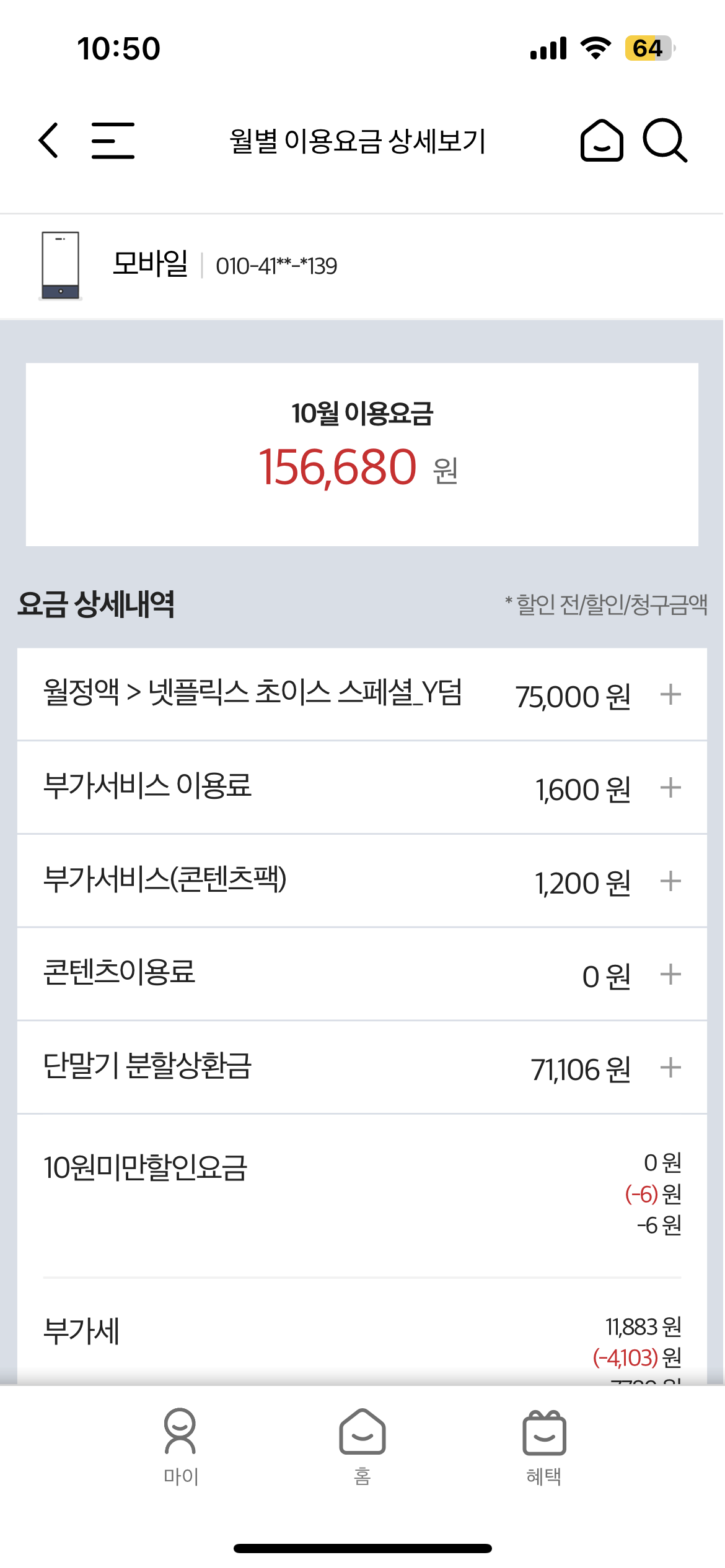Tap the 마이 profile icon
This screenshot has width=725, height=1568.
[x=180, y=1431]
